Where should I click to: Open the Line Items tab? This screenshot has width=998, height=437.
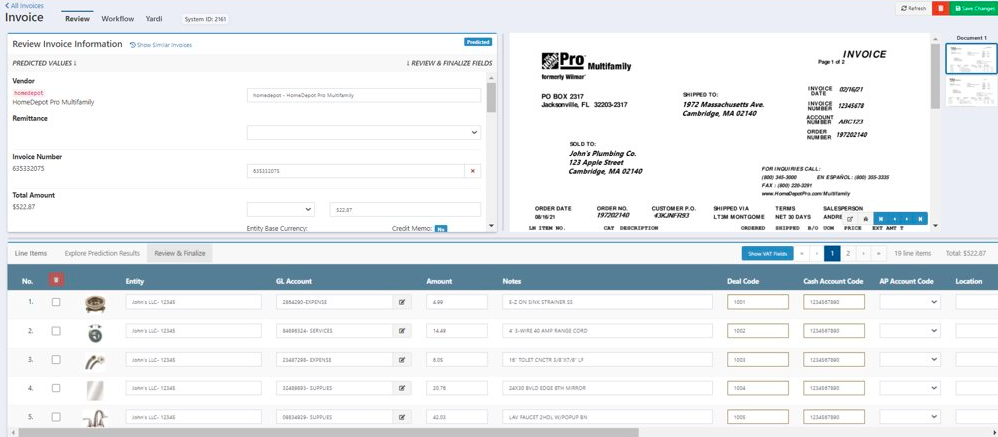coord(31,253)
